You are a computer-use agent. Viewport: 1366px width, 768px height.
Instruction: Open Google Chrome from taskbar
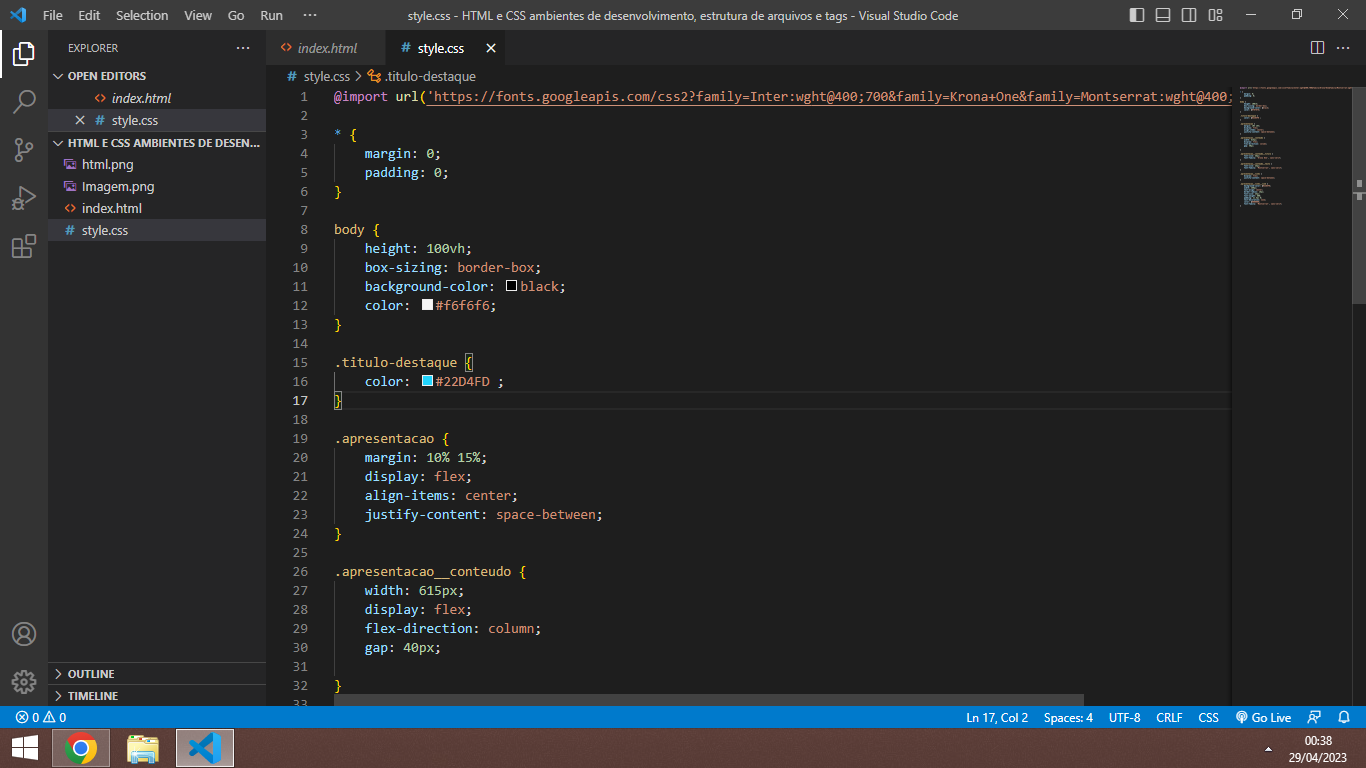click(81, 748)
